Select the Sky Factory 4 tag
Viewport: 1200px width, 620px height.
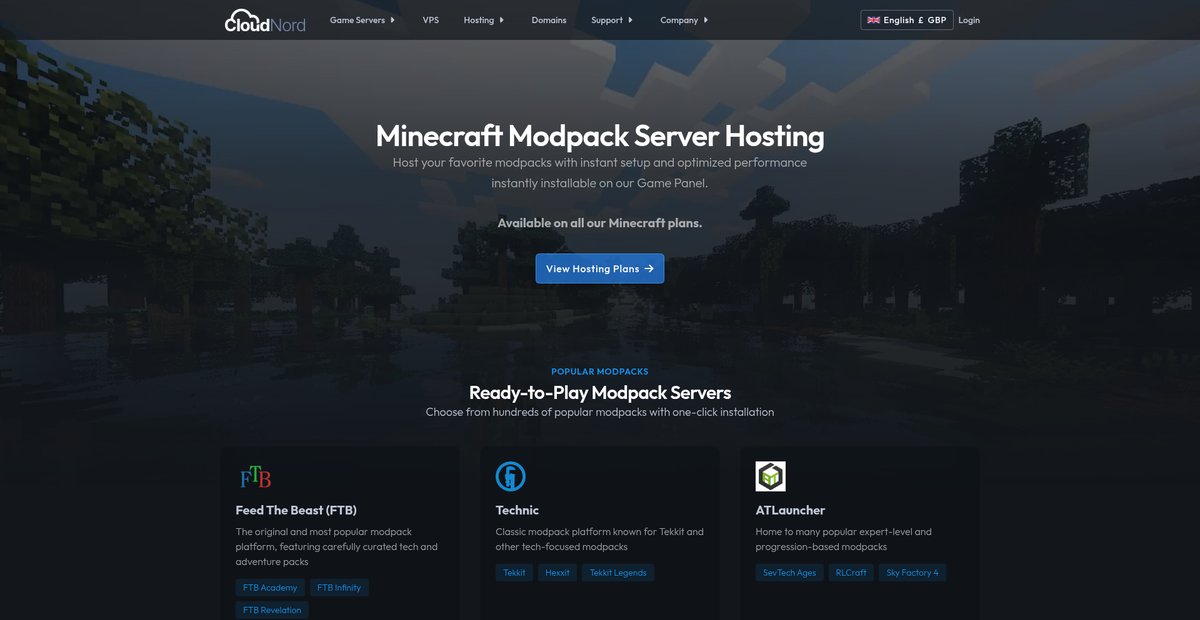click(913, 573)
